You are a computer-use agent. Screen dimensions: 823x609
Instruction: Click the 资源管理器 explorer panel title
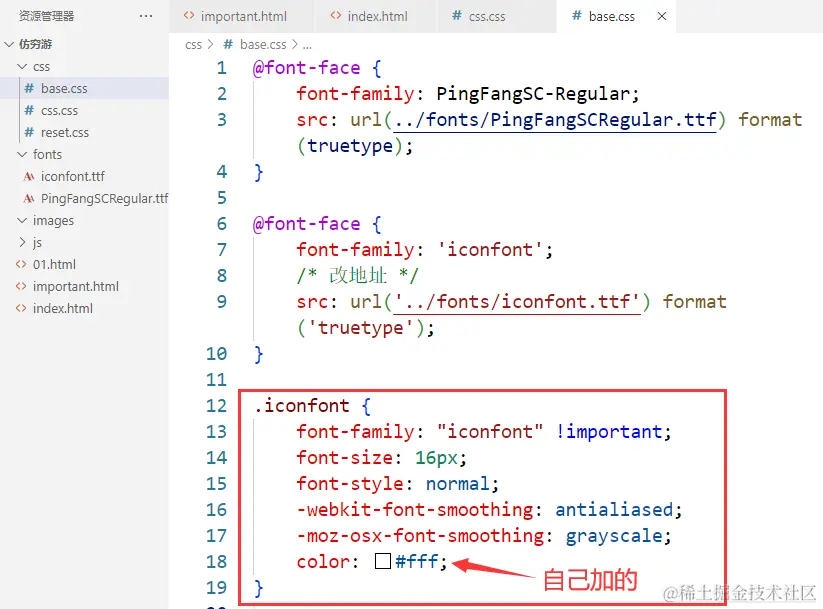tap(46, 16)
